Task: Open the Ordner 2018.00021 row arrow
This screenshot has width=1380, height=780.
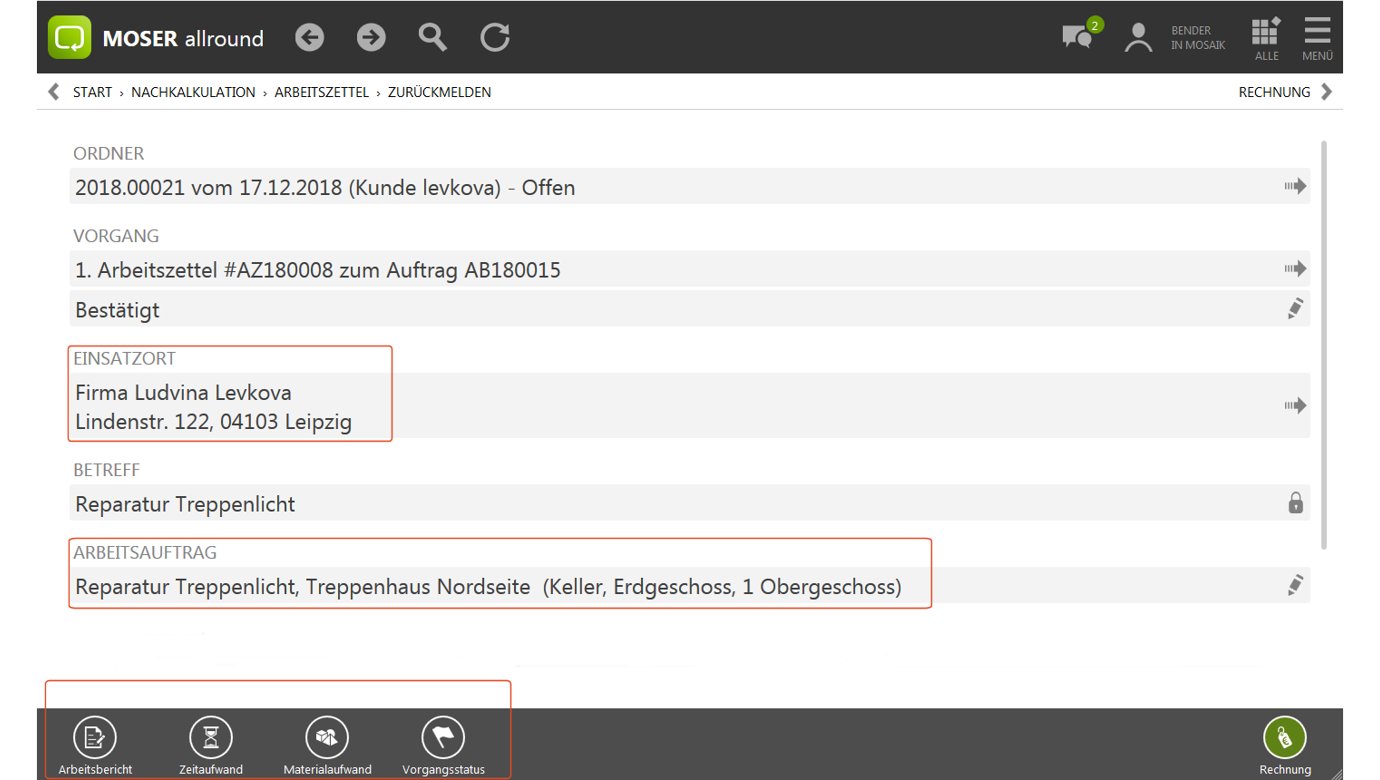Action: [x=1295, y=186]
